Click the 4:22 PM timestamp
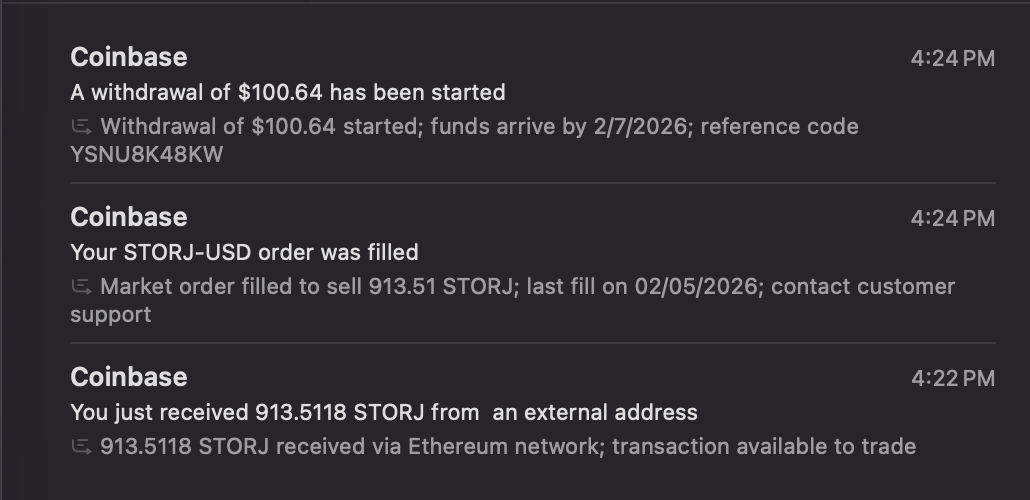This screenshot has height=500, width=1030. pos(952,379)
